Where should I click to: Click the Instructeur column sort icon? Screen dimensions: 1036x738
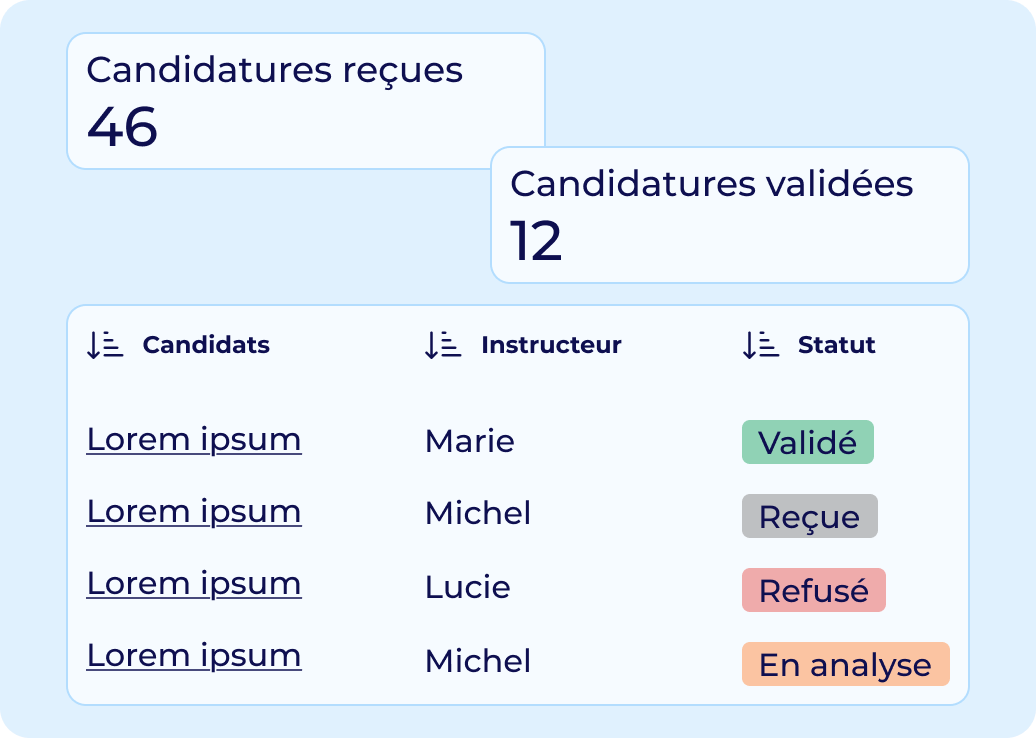(443, 345)
